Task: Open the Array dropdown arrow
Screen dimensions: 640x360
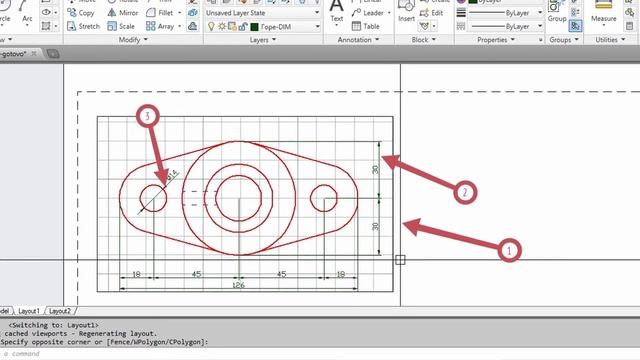Action: tap(179, 26)
